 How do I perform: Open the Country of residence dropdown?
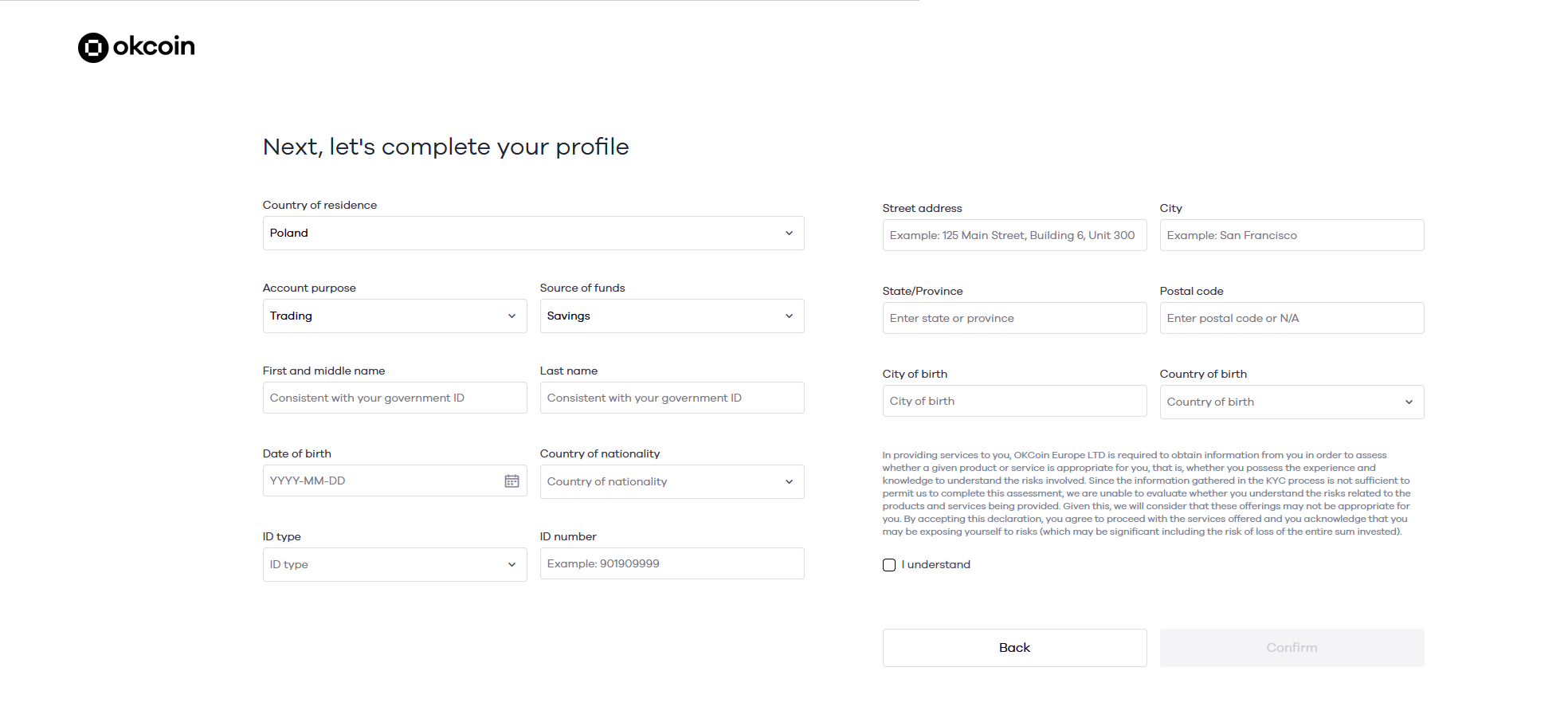[x=533, y=233]
